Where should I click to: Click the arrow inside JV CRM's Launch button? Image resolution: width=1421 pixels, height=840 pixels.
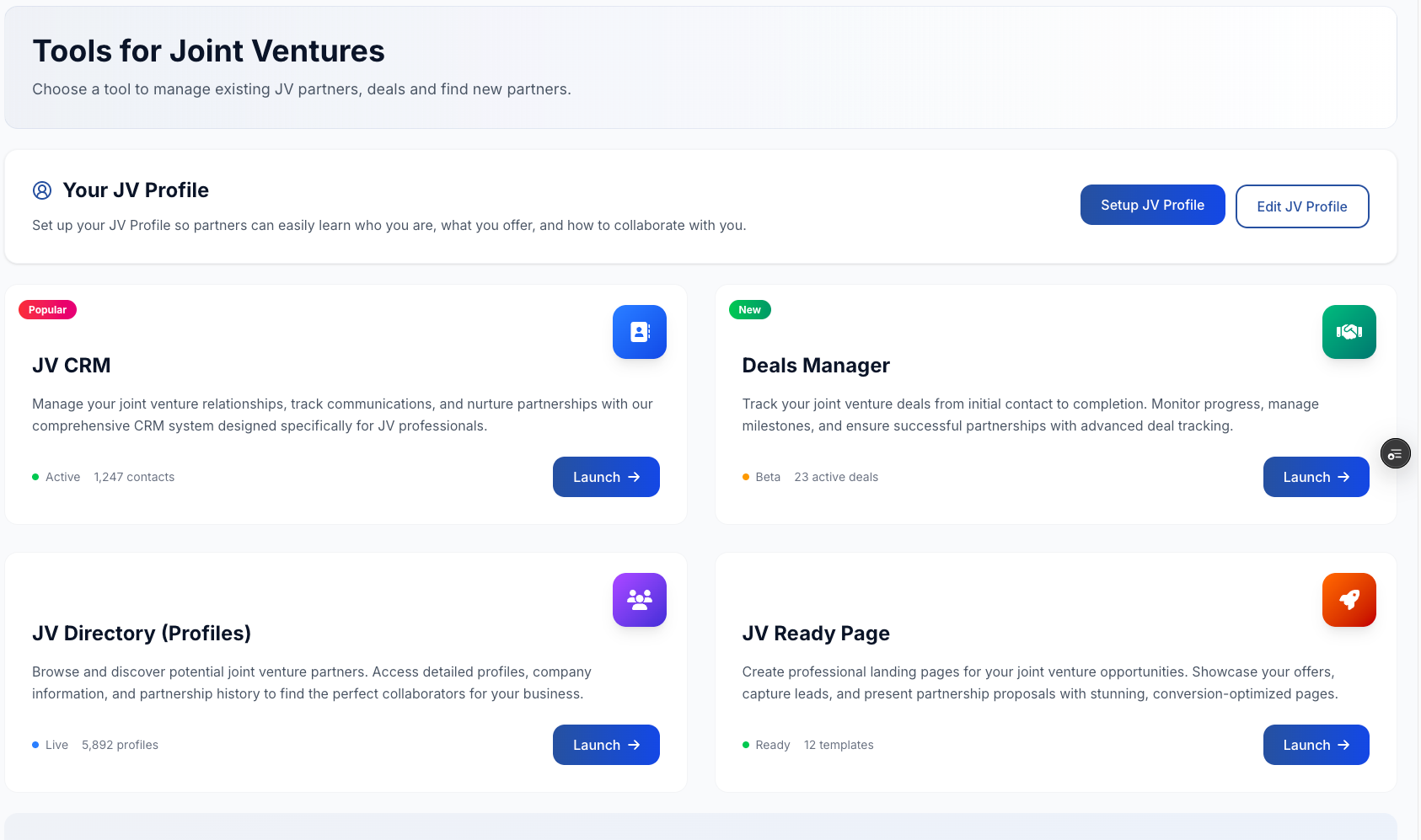coord(634,477)
